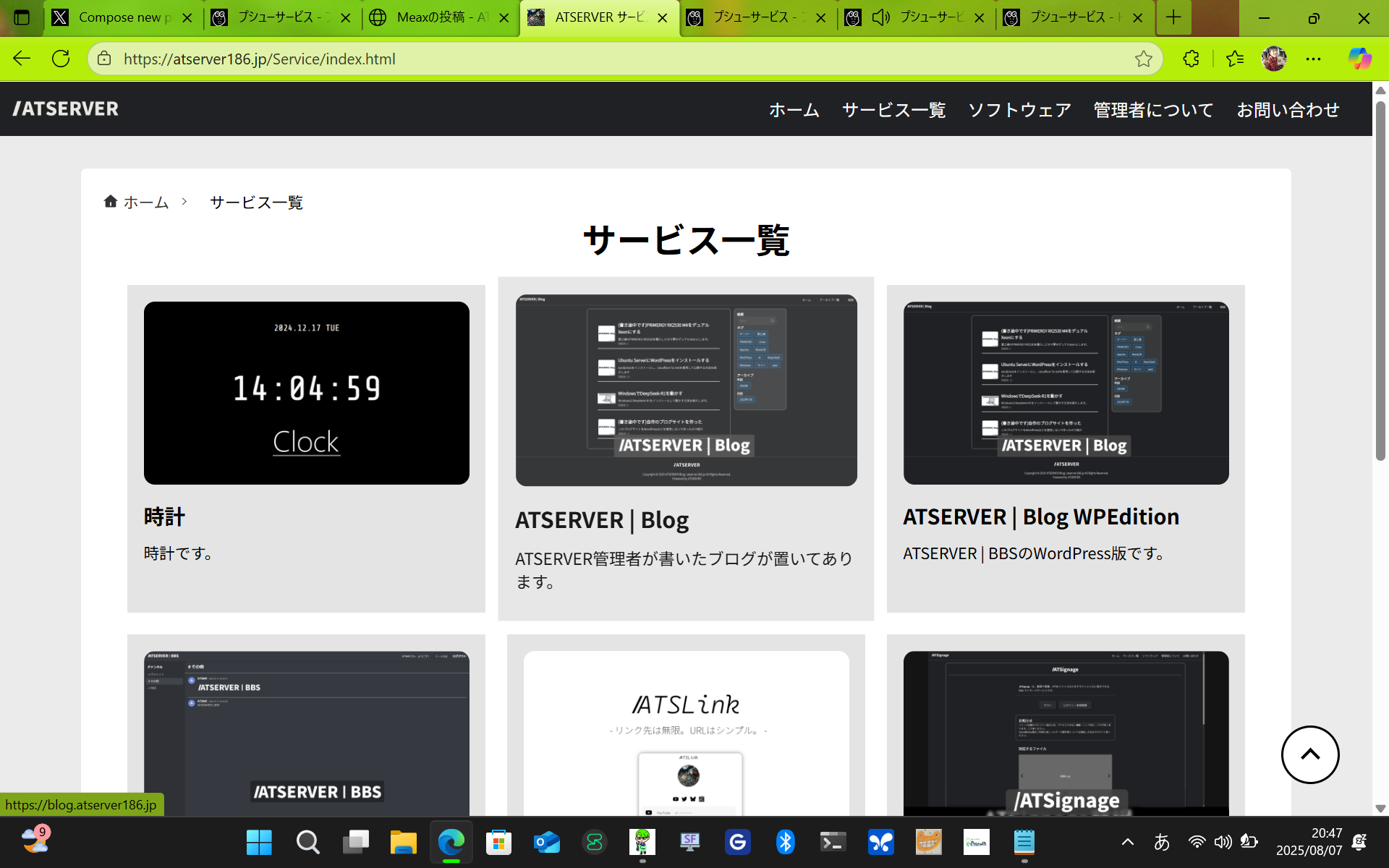Open the ATSERVER | Blog title link

coord(602,520)
